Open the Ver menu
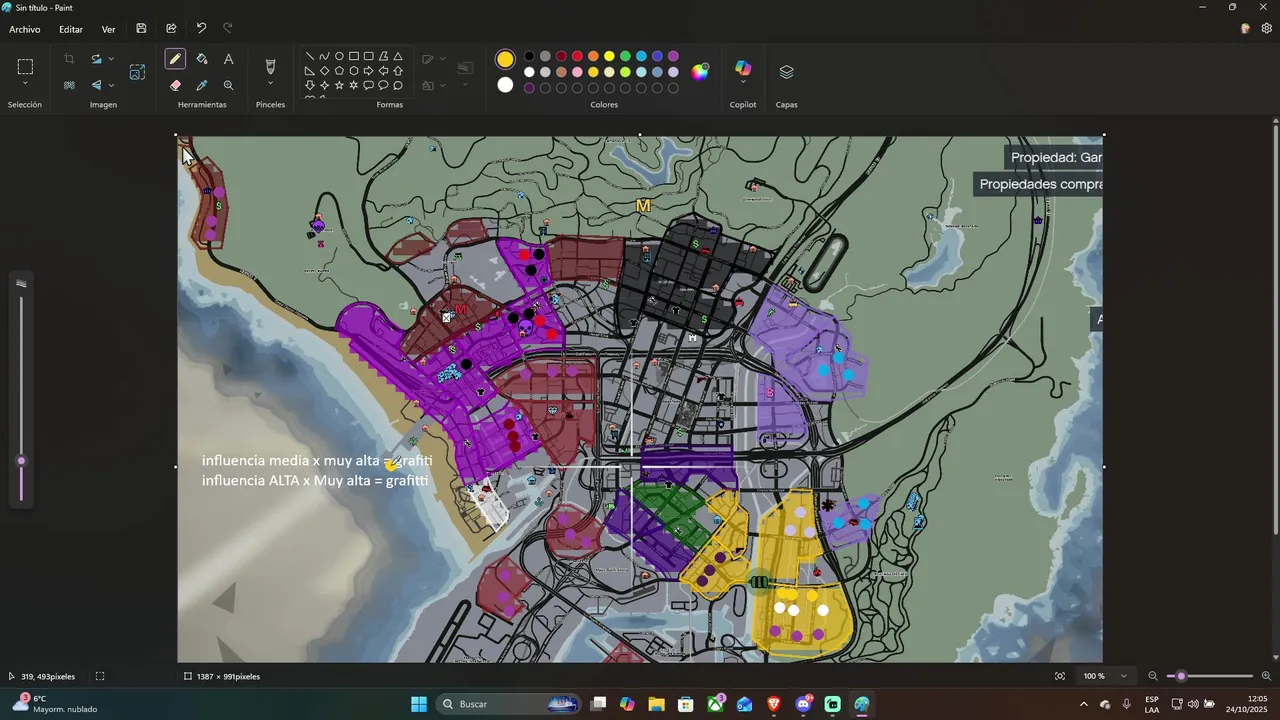 [x=108, y=29]
